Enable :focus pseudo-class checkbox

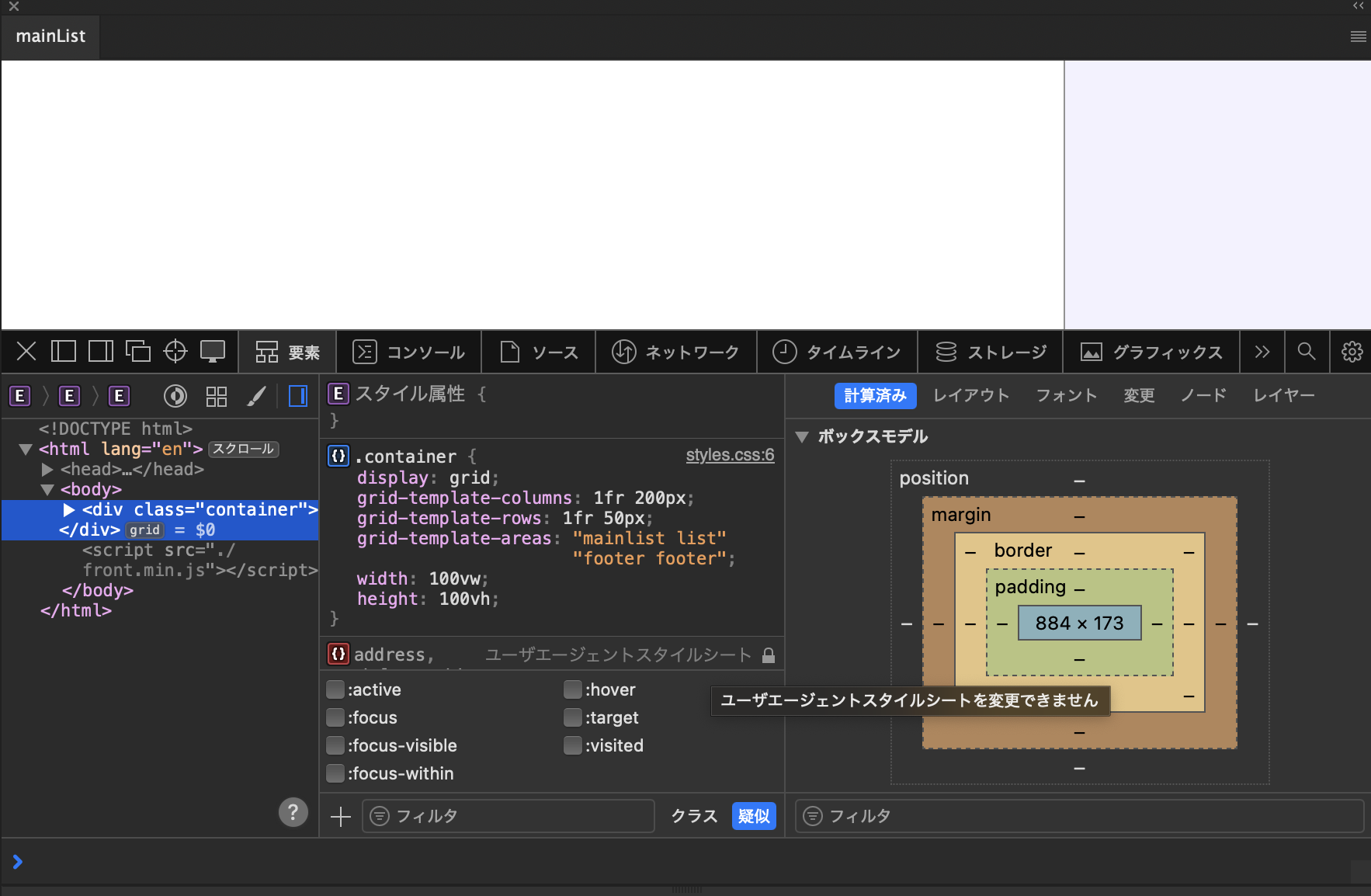pos(335,717)
